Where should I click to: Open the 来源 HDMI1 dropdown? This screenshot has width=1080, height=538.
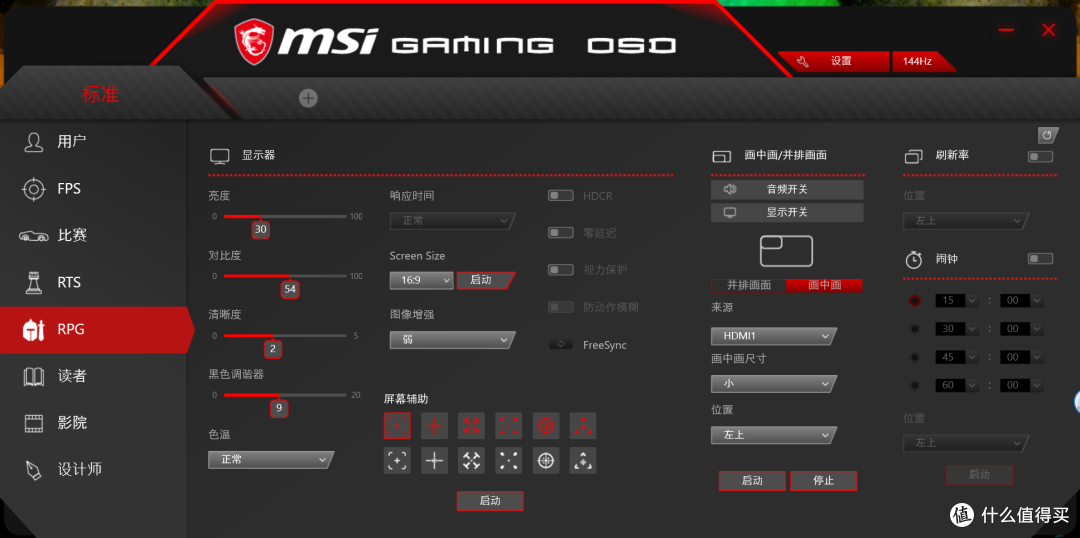click(x=773, y=336)
